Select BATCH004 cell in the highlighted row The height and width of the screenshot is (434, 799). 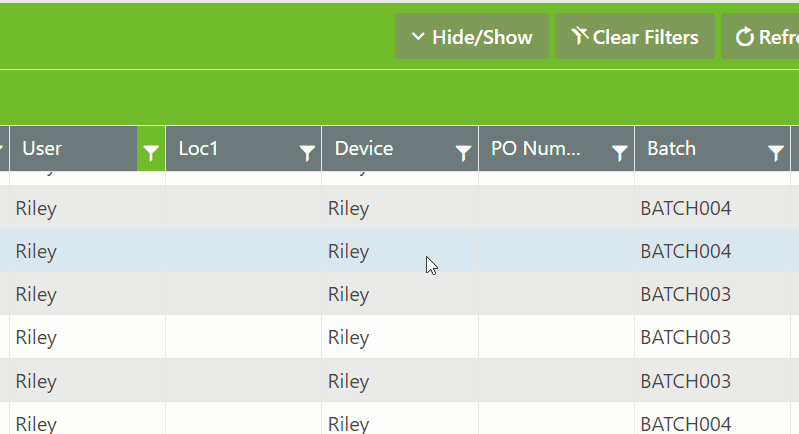coord(686,251)
